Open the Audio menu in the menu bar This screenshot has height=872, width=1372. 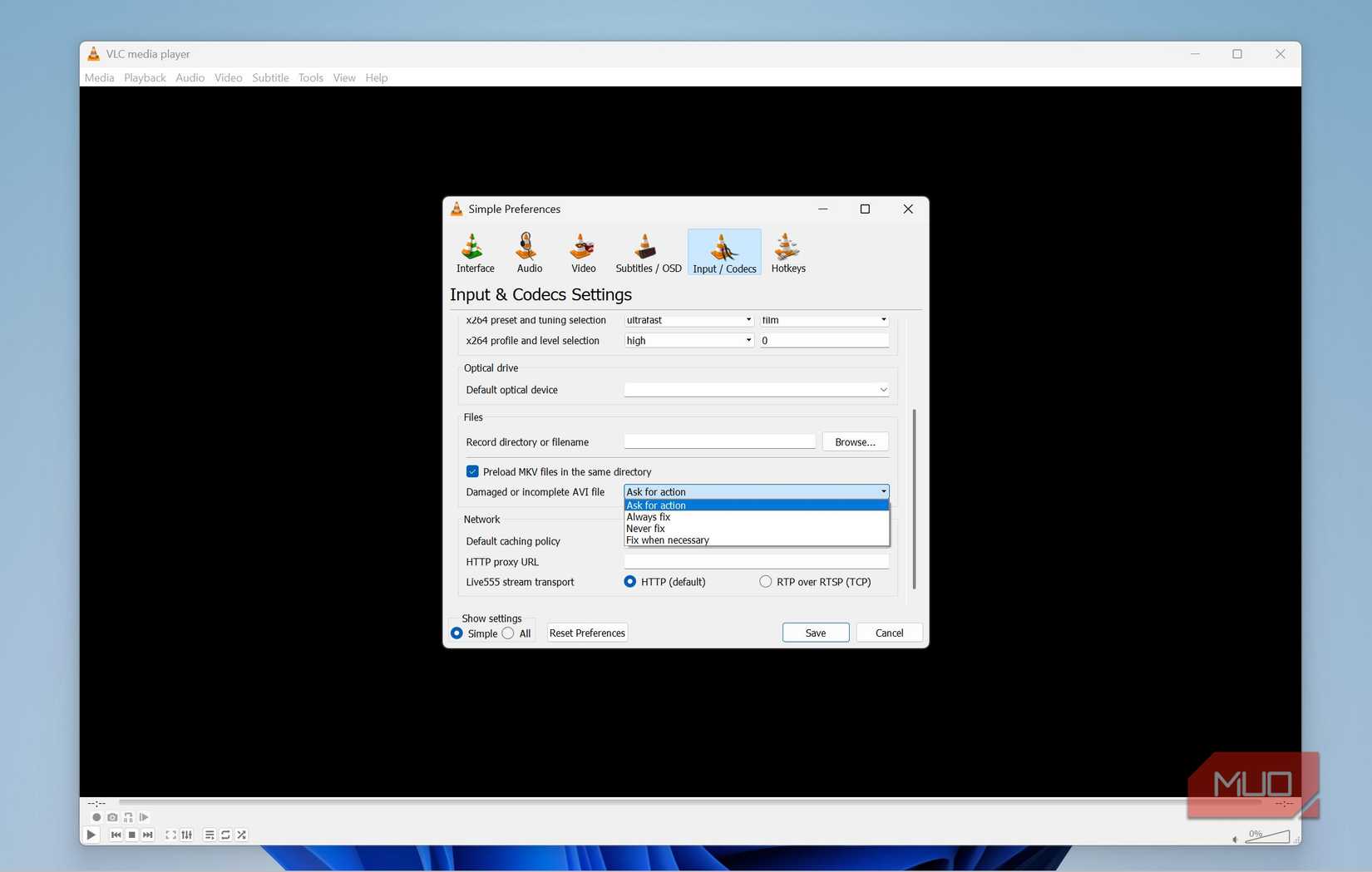pyautogui.click(x=190, y=77)
